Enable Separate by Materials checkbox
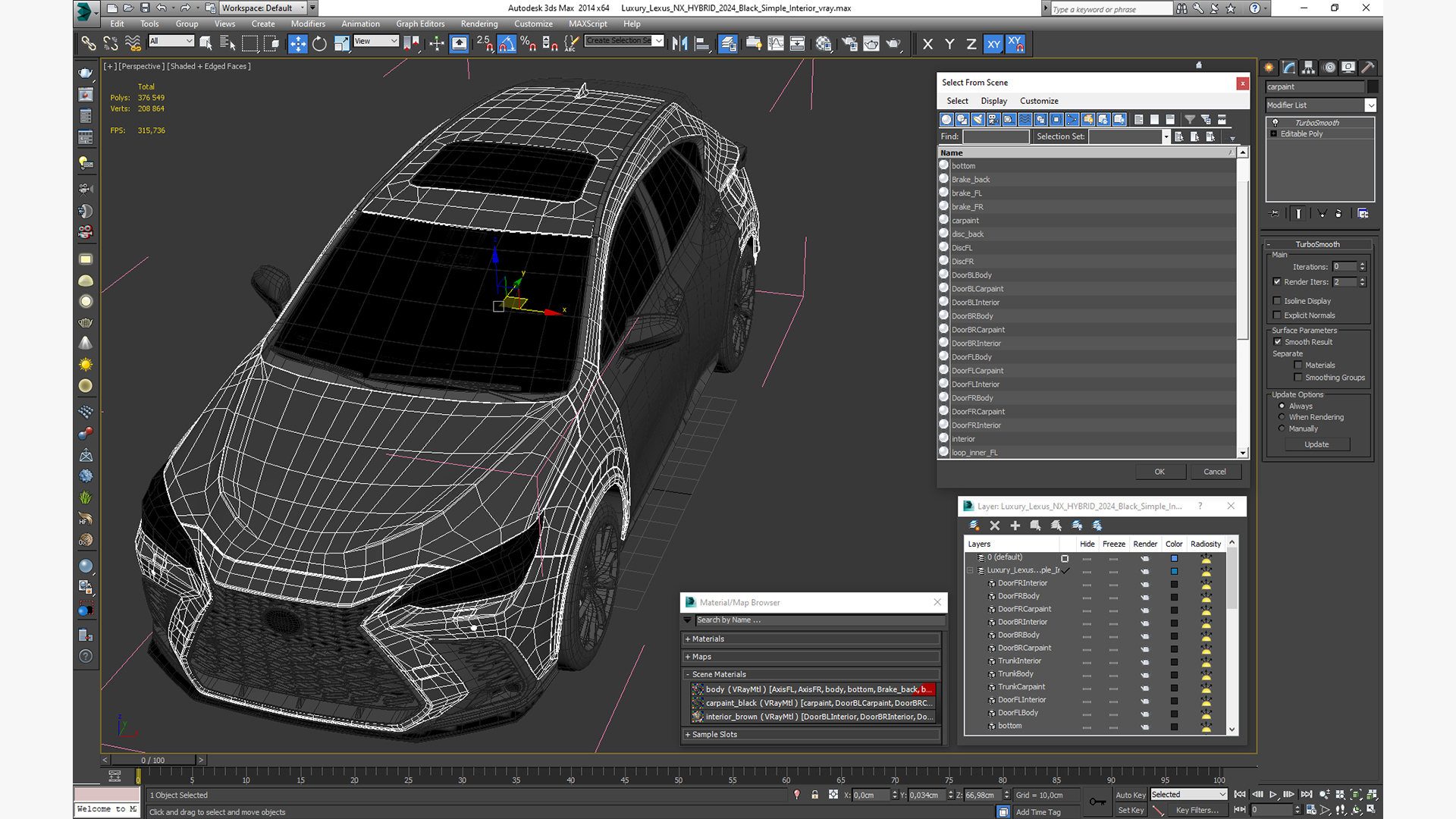This screenshot has width=1456, height=819. point(1298,366)
